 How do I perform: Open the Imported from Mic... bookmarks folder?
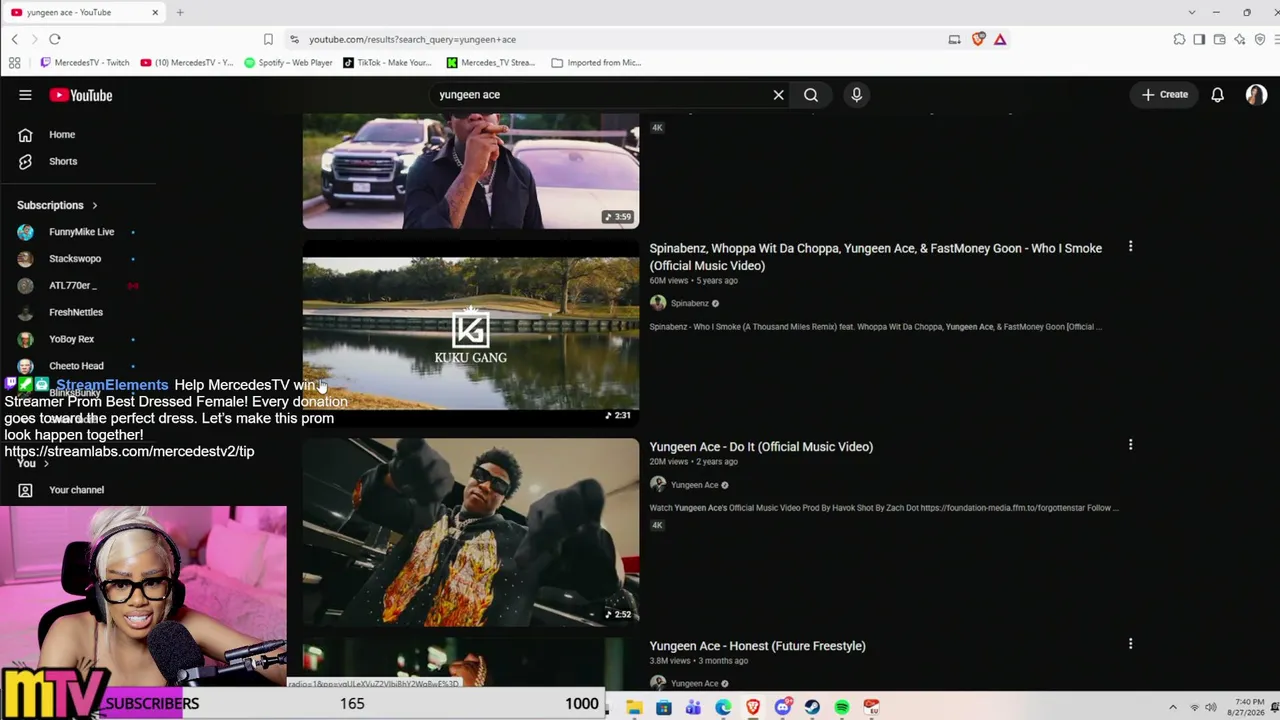(x=596, y=62)
